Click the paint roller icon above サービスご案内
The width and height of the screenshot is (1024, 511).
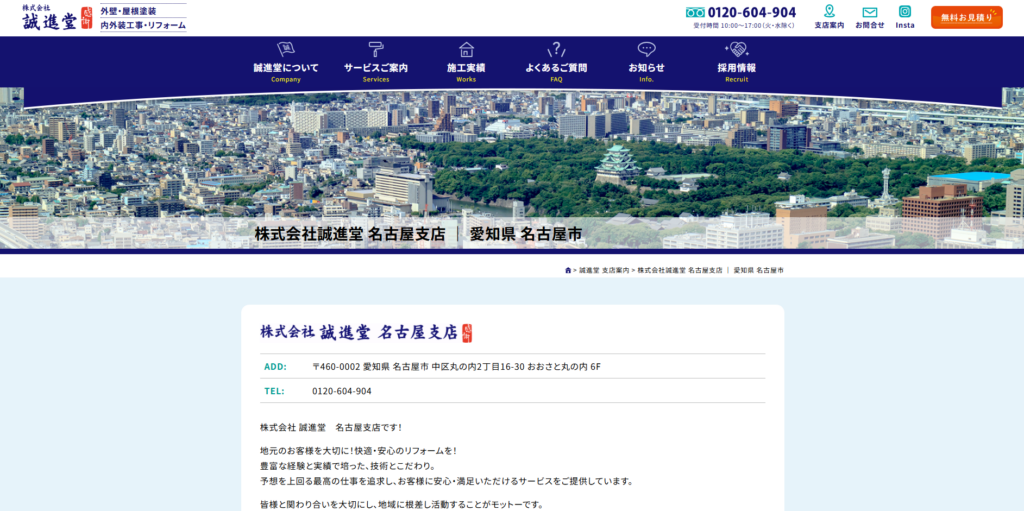tap(376, 49)
